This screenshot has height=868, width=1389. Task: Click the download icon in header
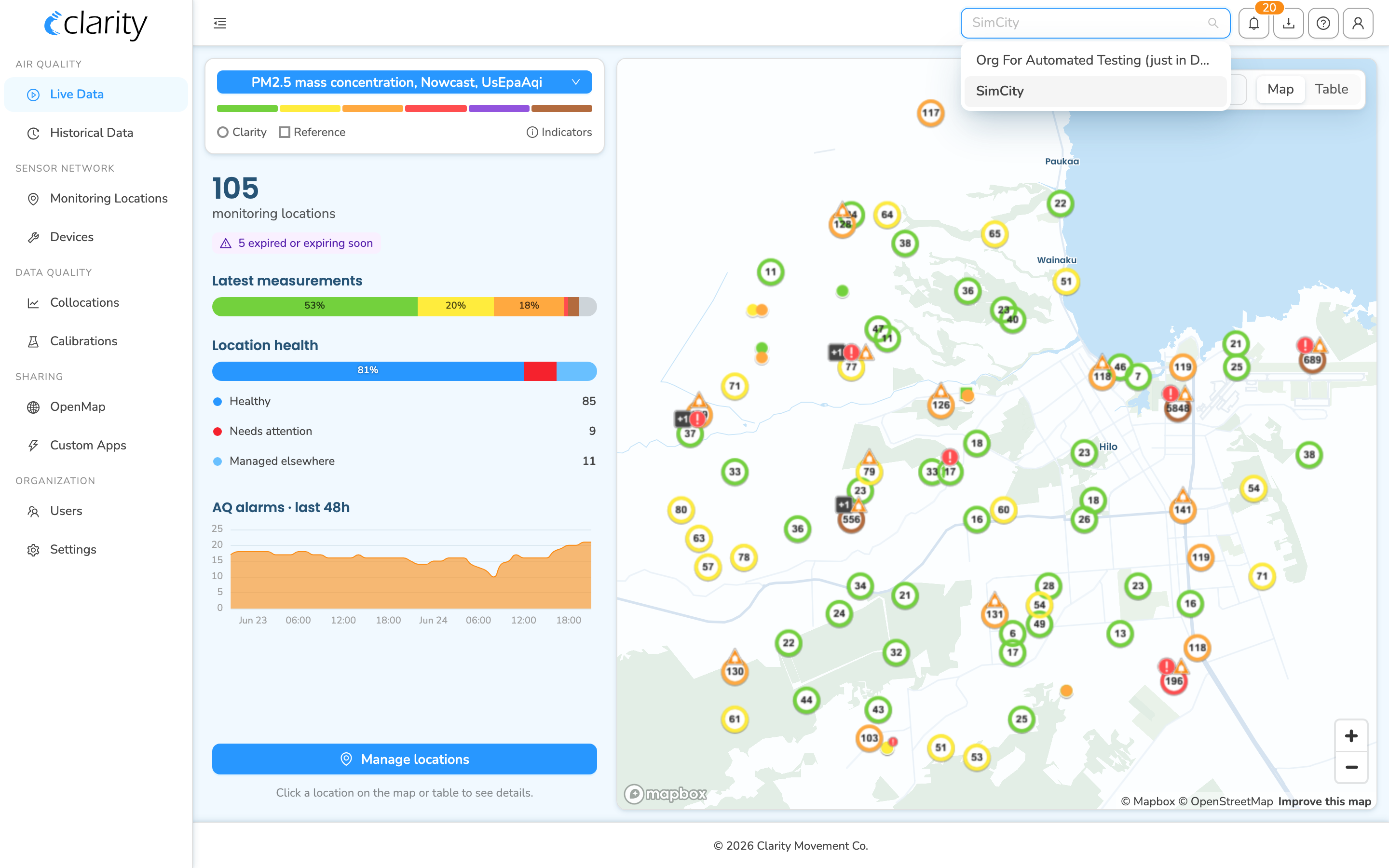(1289, 23)
